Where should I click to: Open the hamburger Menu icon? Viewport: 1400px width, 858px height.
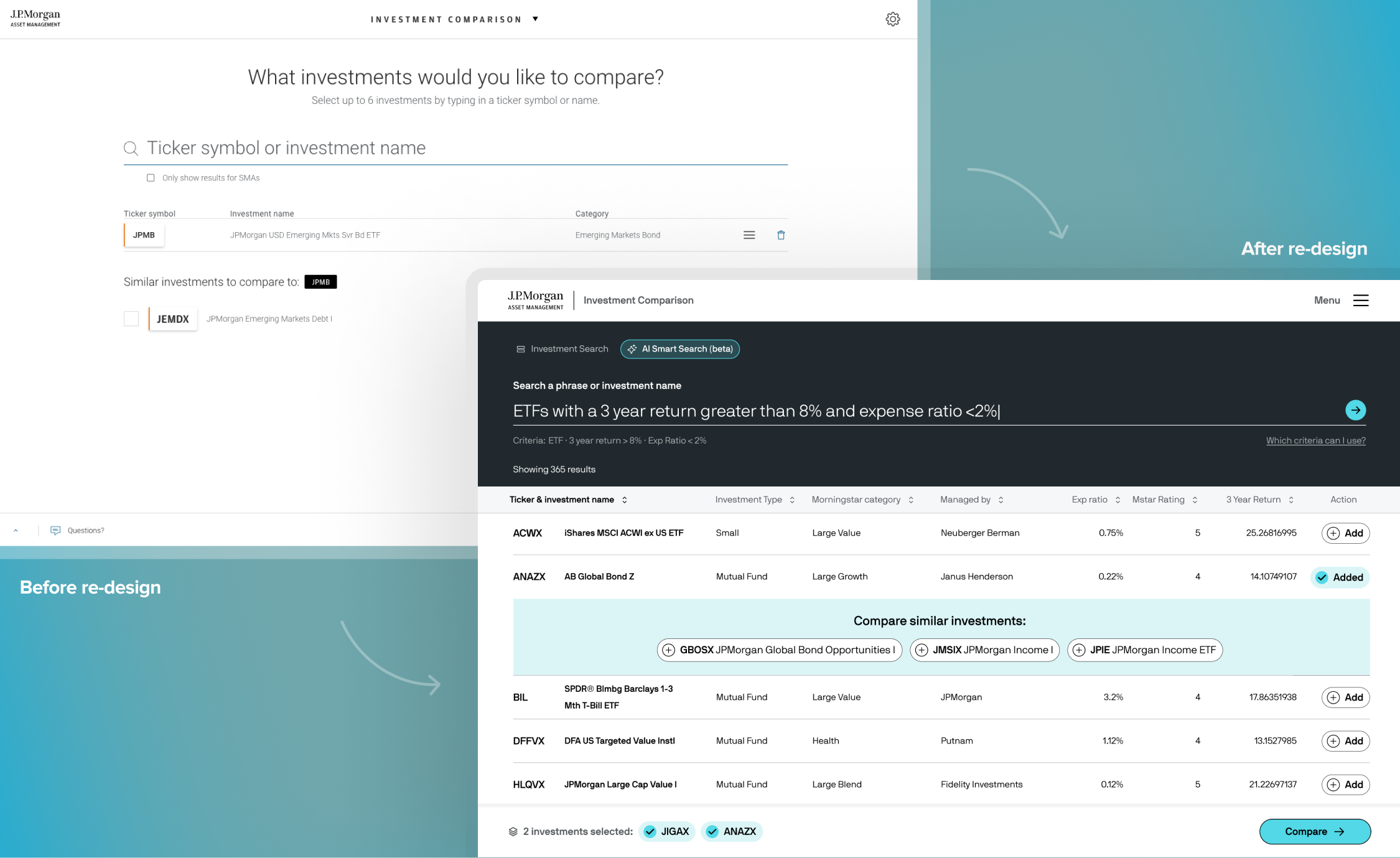(1360, 301)
